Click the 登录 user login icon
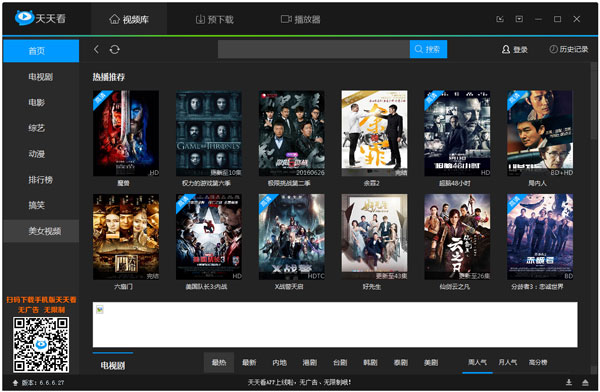This screenshot has height=392, width=600. click(x=506, y=49)
